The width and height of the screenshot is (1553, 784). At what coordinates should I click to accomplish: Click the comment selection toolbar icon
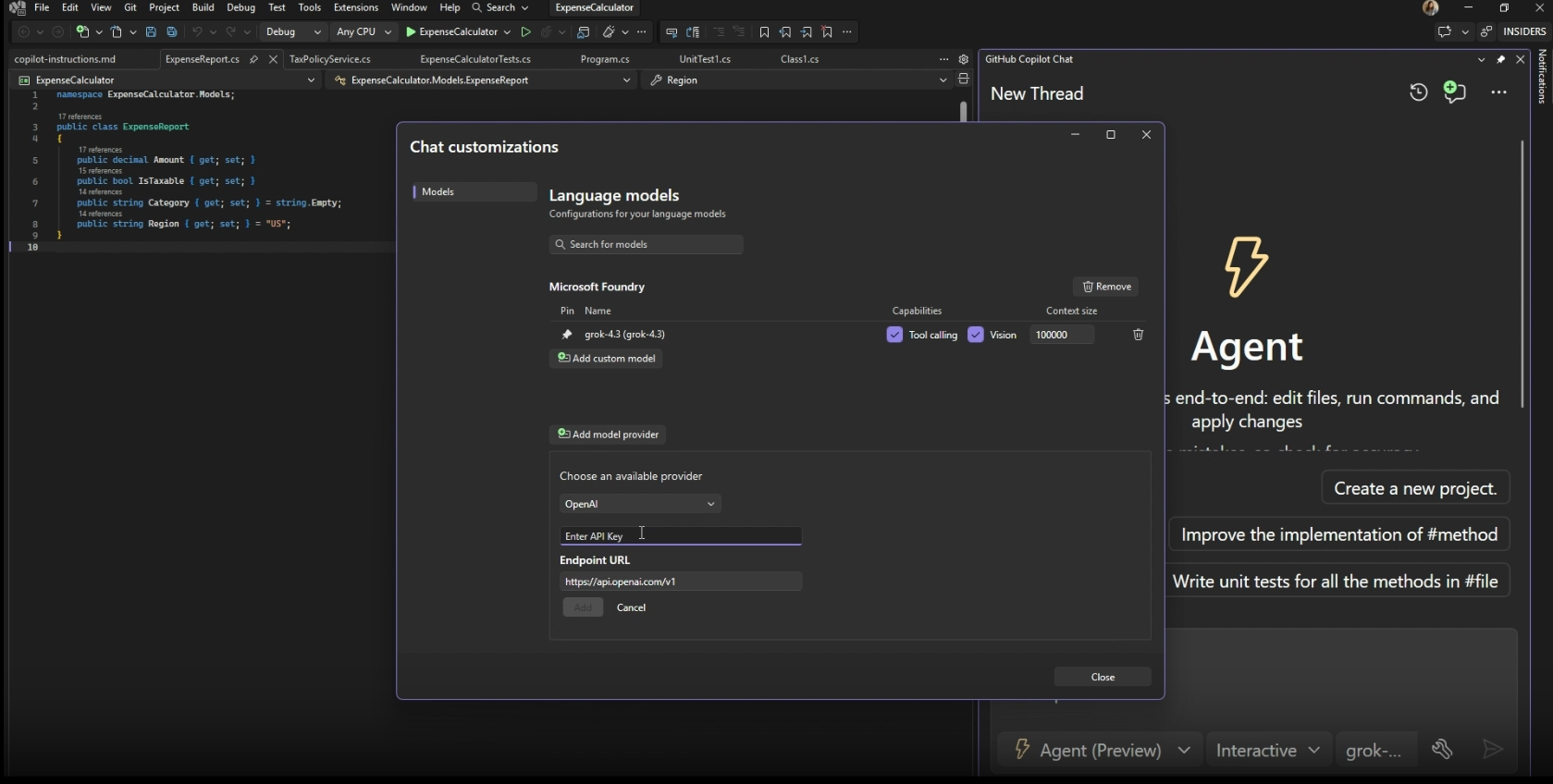pyautogui.click(x=718, y=32)
